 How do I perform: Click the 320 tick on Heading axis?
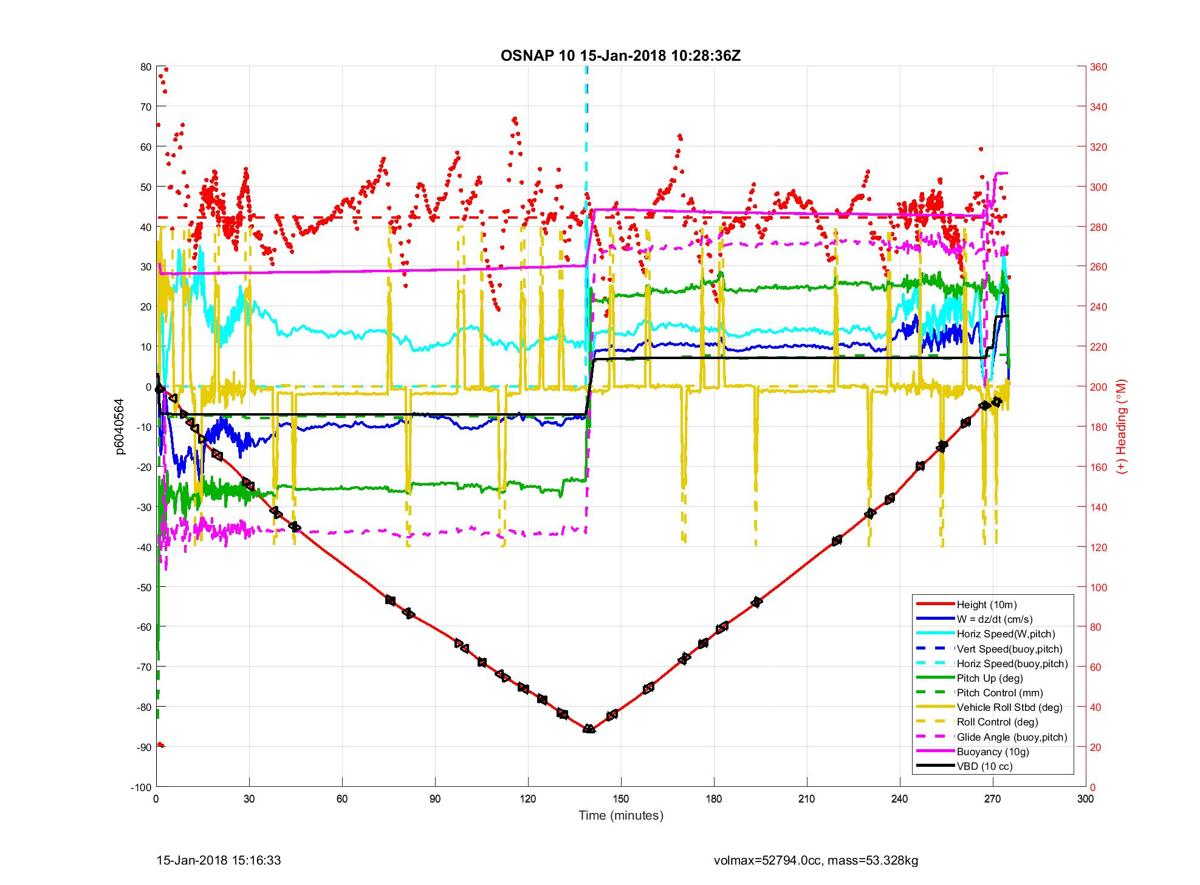tap(1099, 147)
